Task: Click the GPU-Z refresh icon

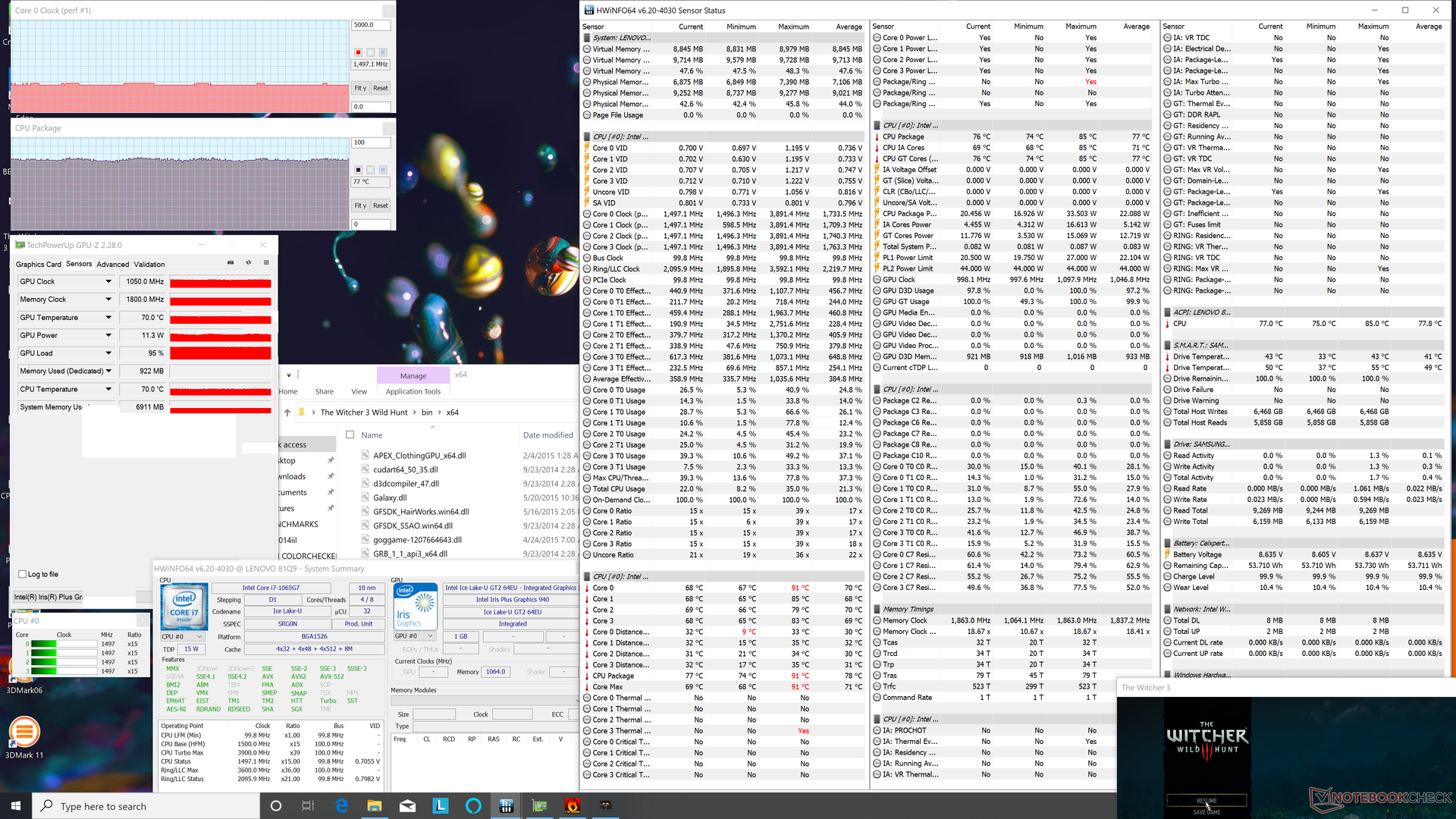Action: click(x=248, y=263)
